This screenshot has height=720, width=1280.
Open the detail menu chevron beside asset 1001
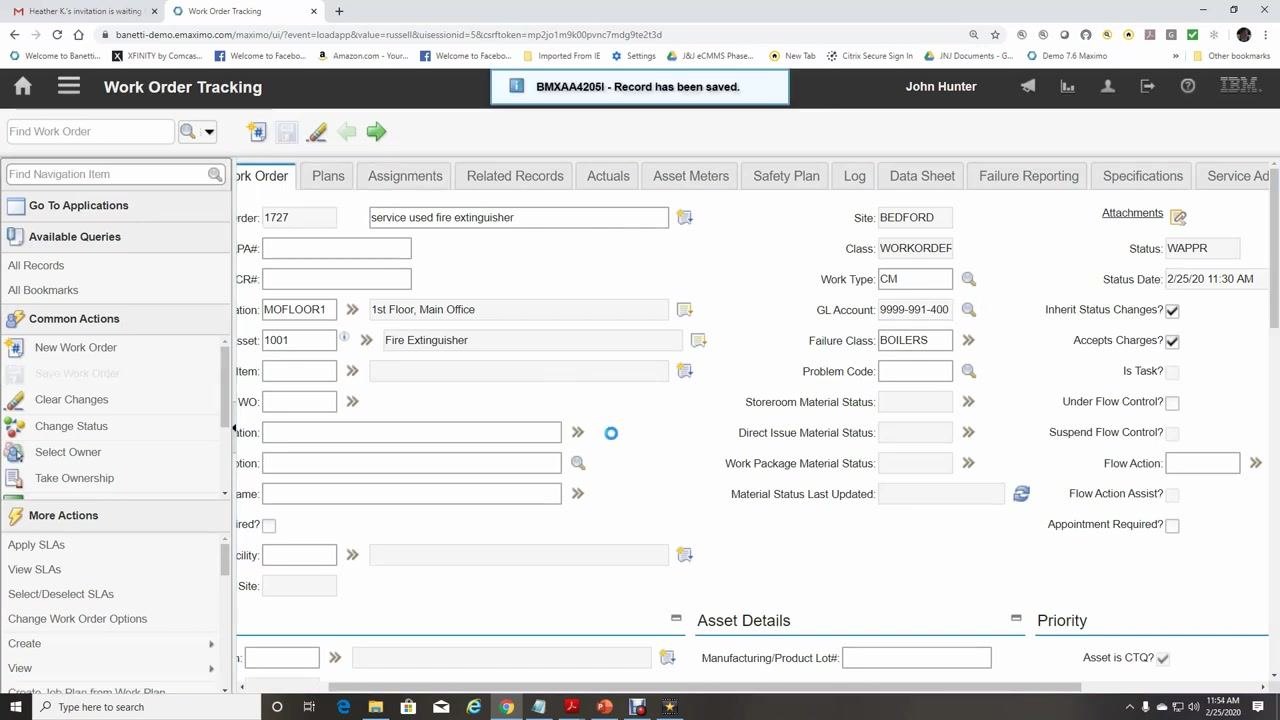[366, 340]
